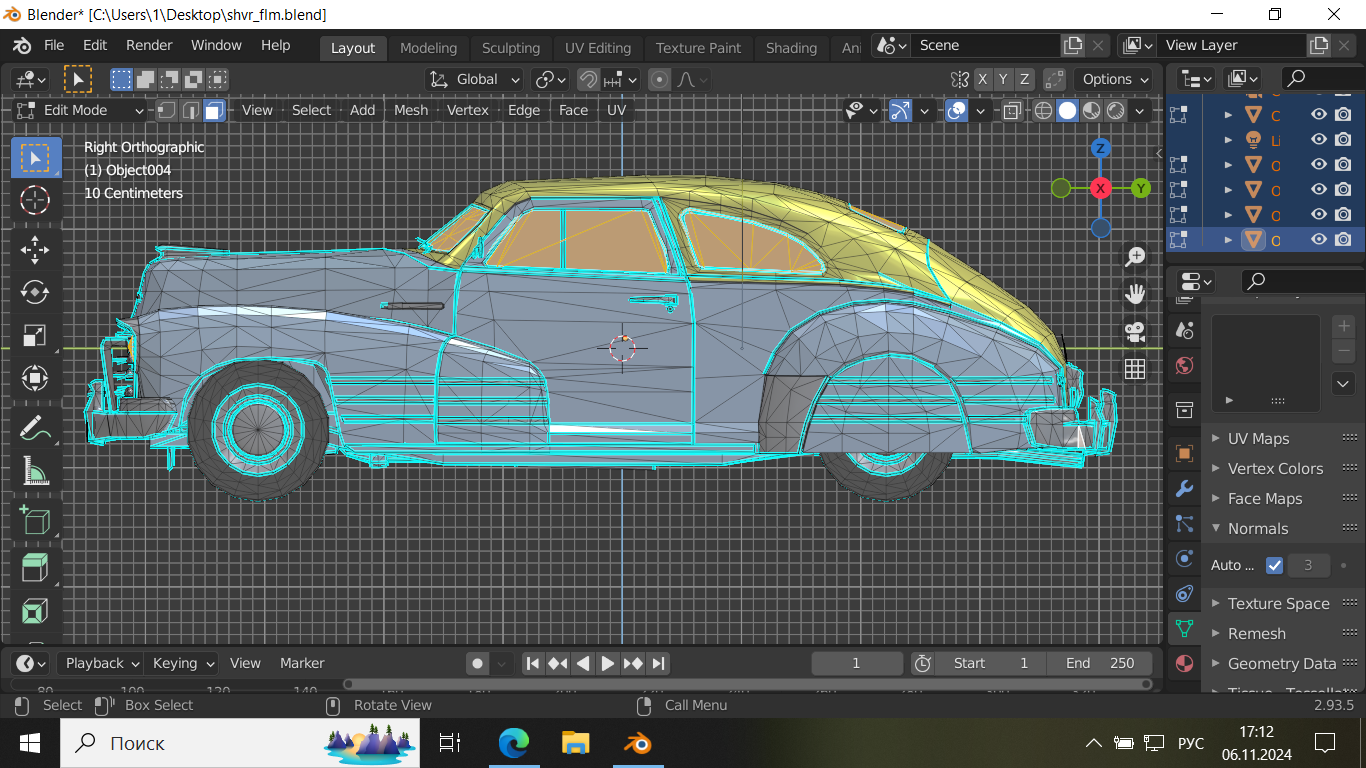This screenshot has width=1366, height=768.
Task: Open the Modifier properties wrench tab
Action: pyautogui.click(x=1184, y=489)
